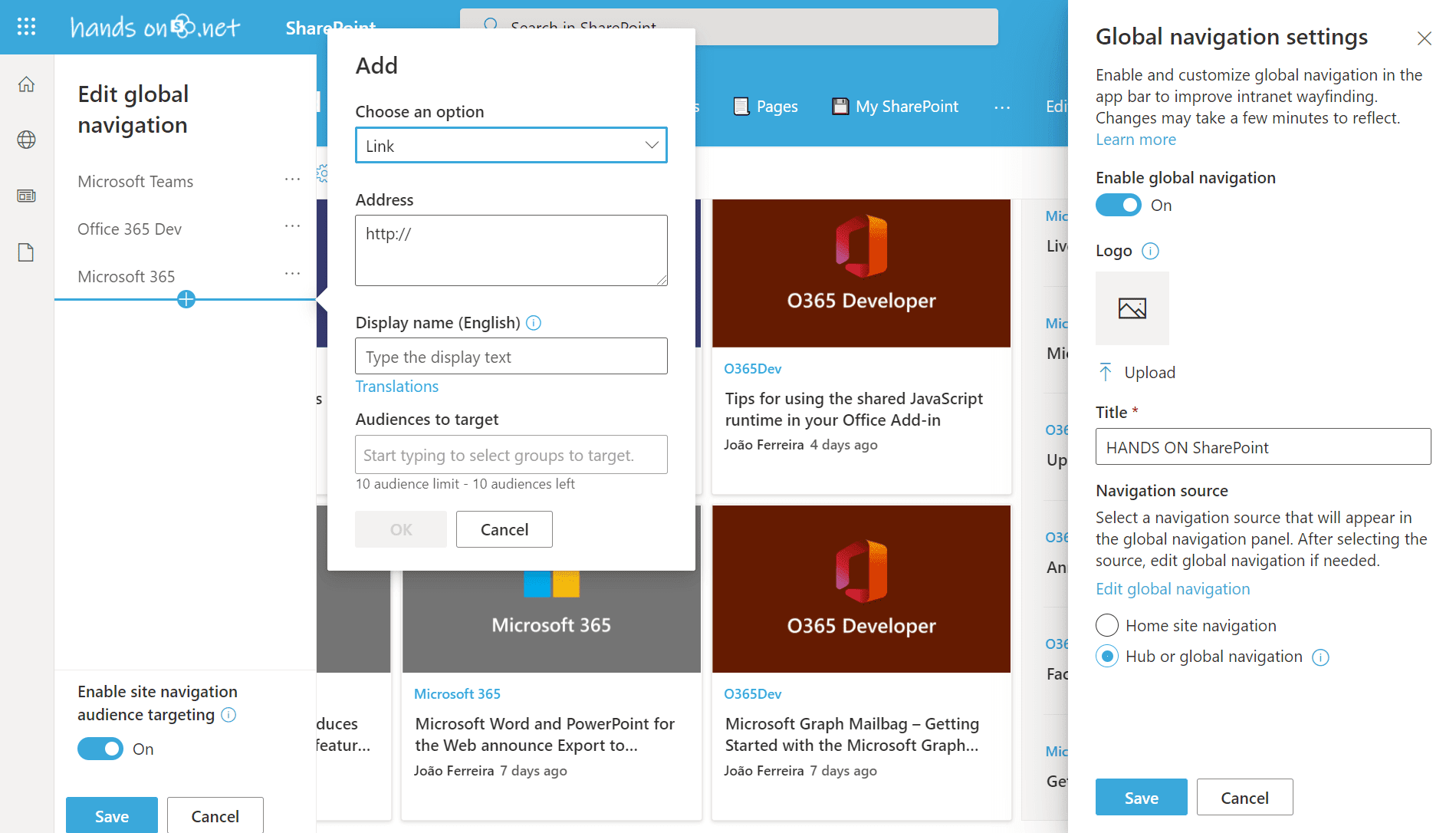Open the globe global navigation icon
1456x833 pixels.
click(26, 140)
